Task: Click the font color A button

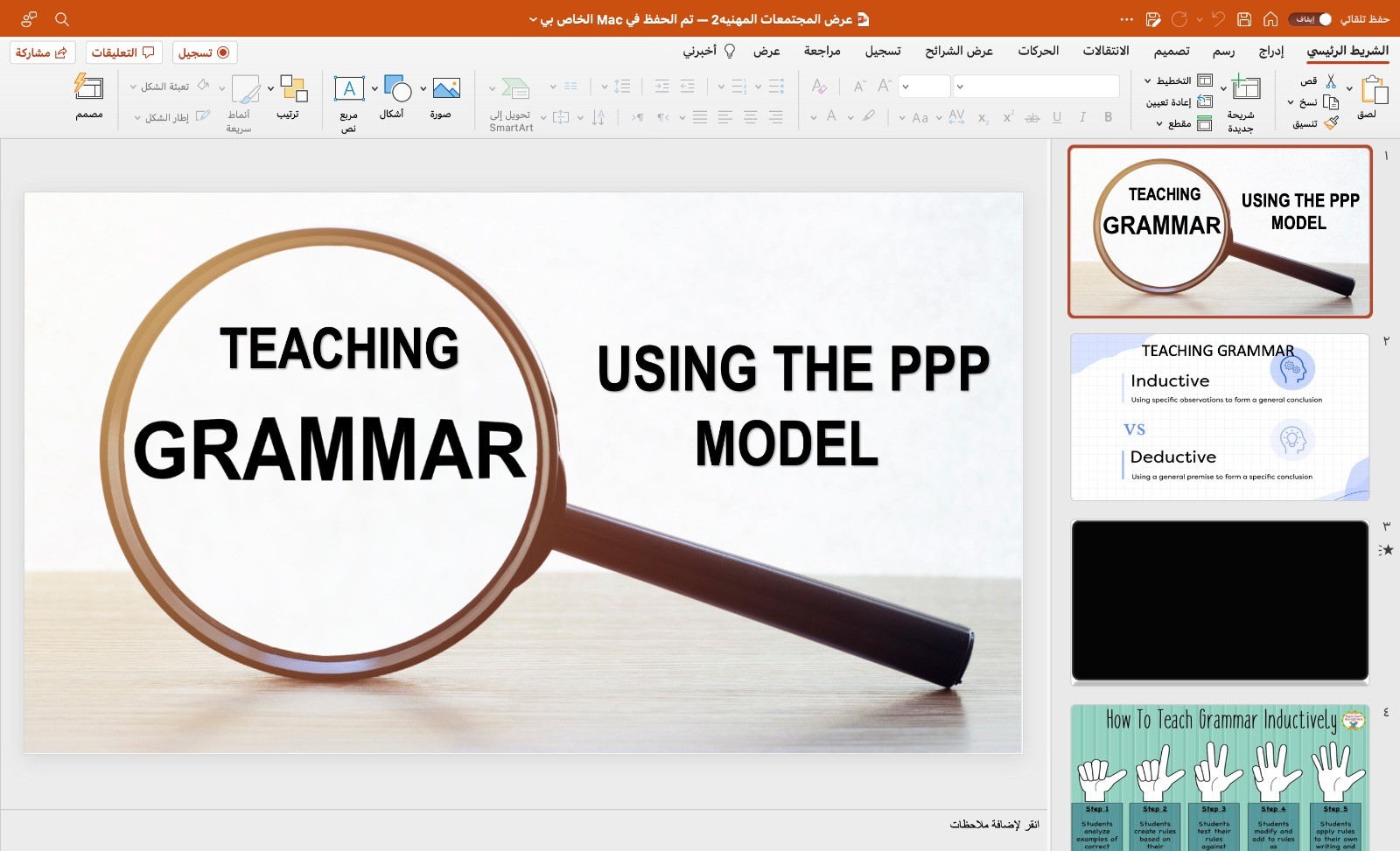Action: [x=831, y=116]
